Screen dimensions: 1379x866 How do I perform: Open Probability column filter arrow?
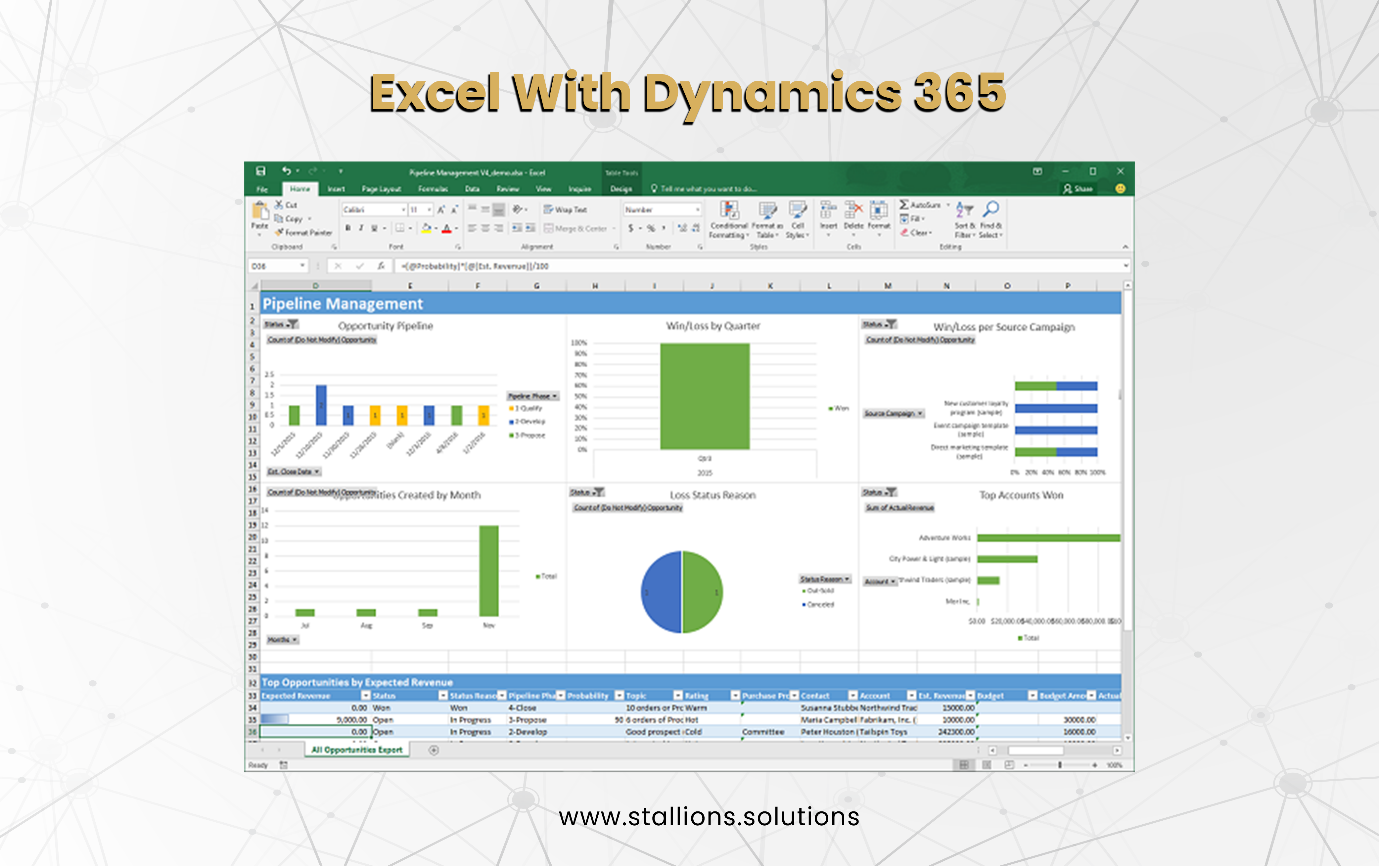pos(619,695)
